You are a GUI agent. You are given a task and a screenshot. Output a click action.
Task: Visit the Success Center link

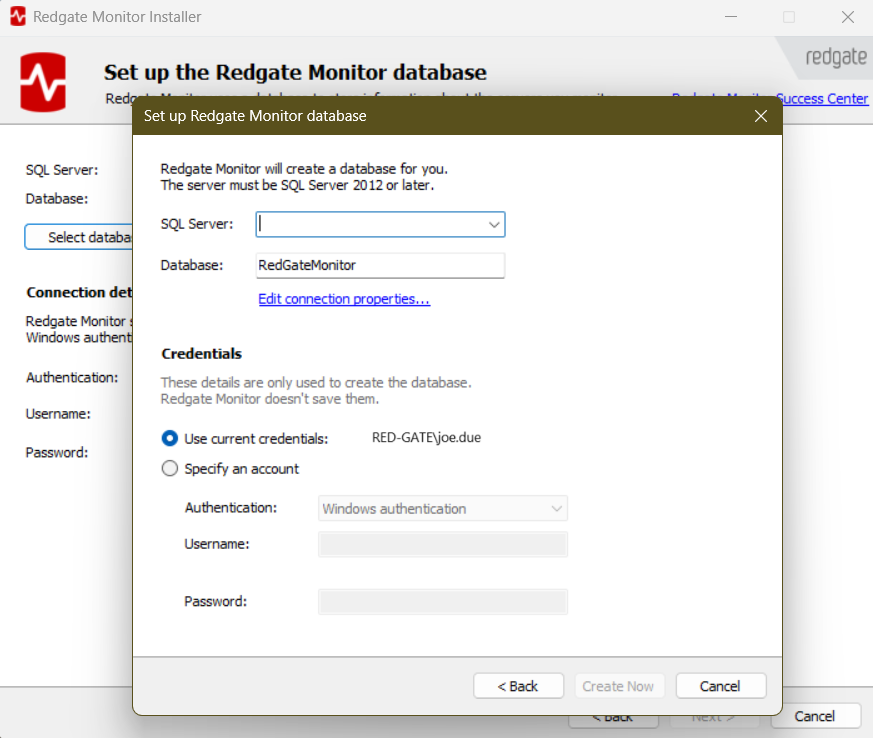[x=822, y=99]
